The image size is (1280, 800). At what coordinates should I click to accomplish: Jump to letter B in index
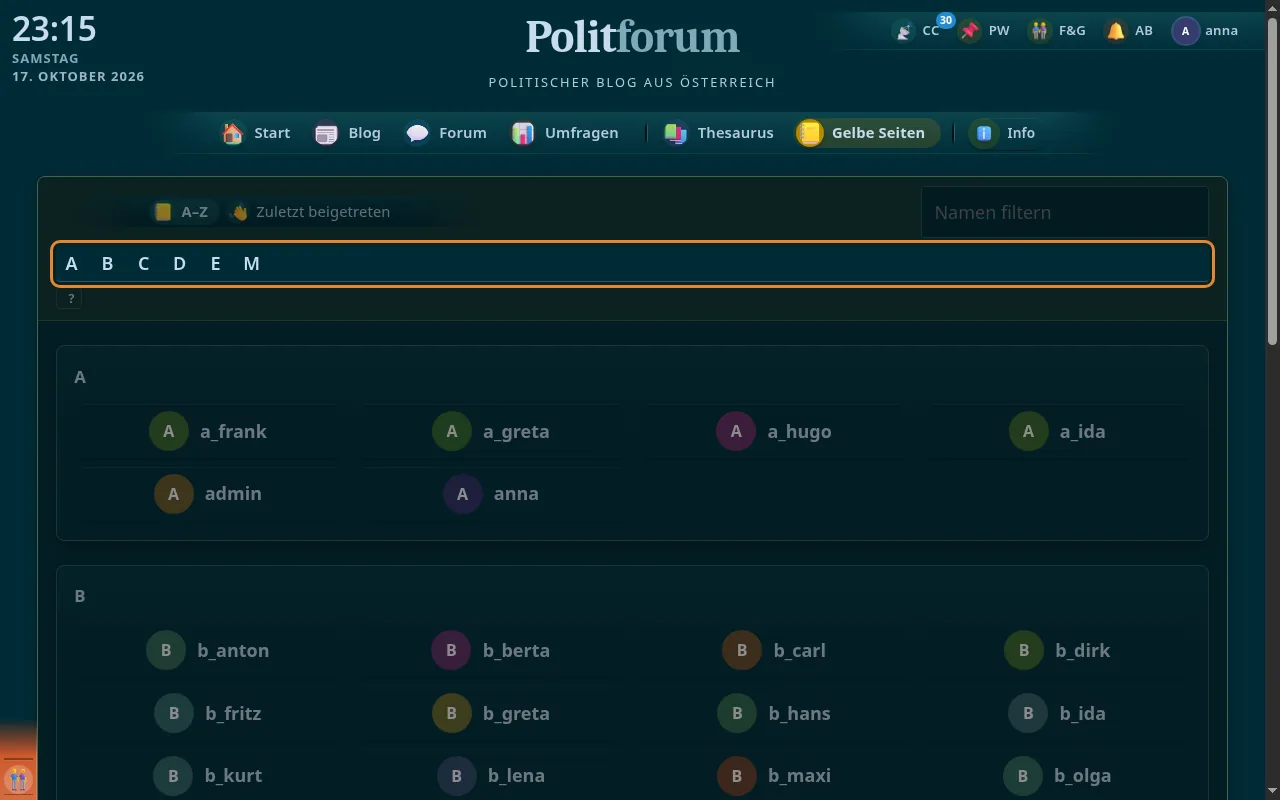[107, 264]
